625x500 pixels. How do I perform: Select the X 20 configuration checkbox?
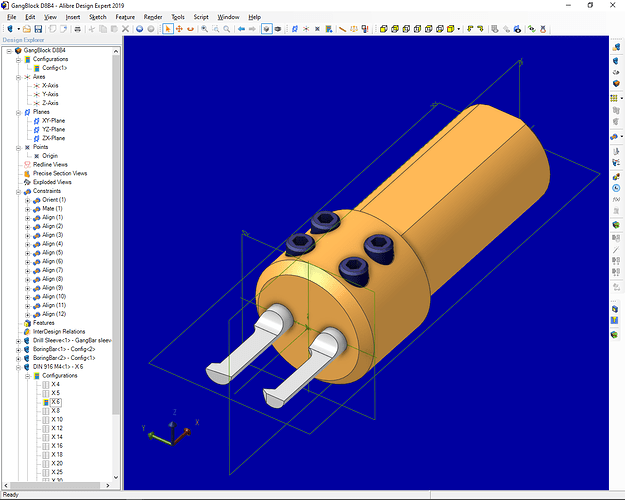(x=46, y=463)
